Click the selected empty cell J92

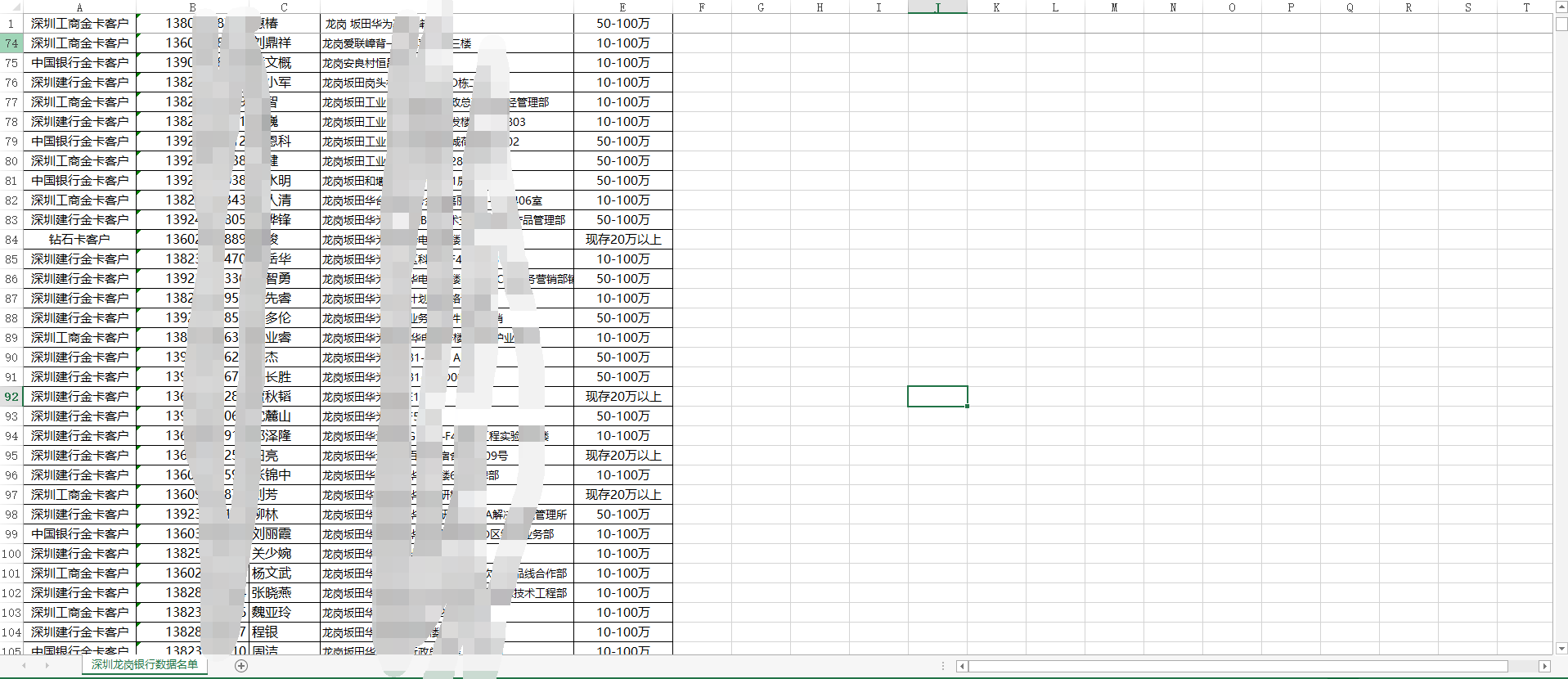[937, 397]
